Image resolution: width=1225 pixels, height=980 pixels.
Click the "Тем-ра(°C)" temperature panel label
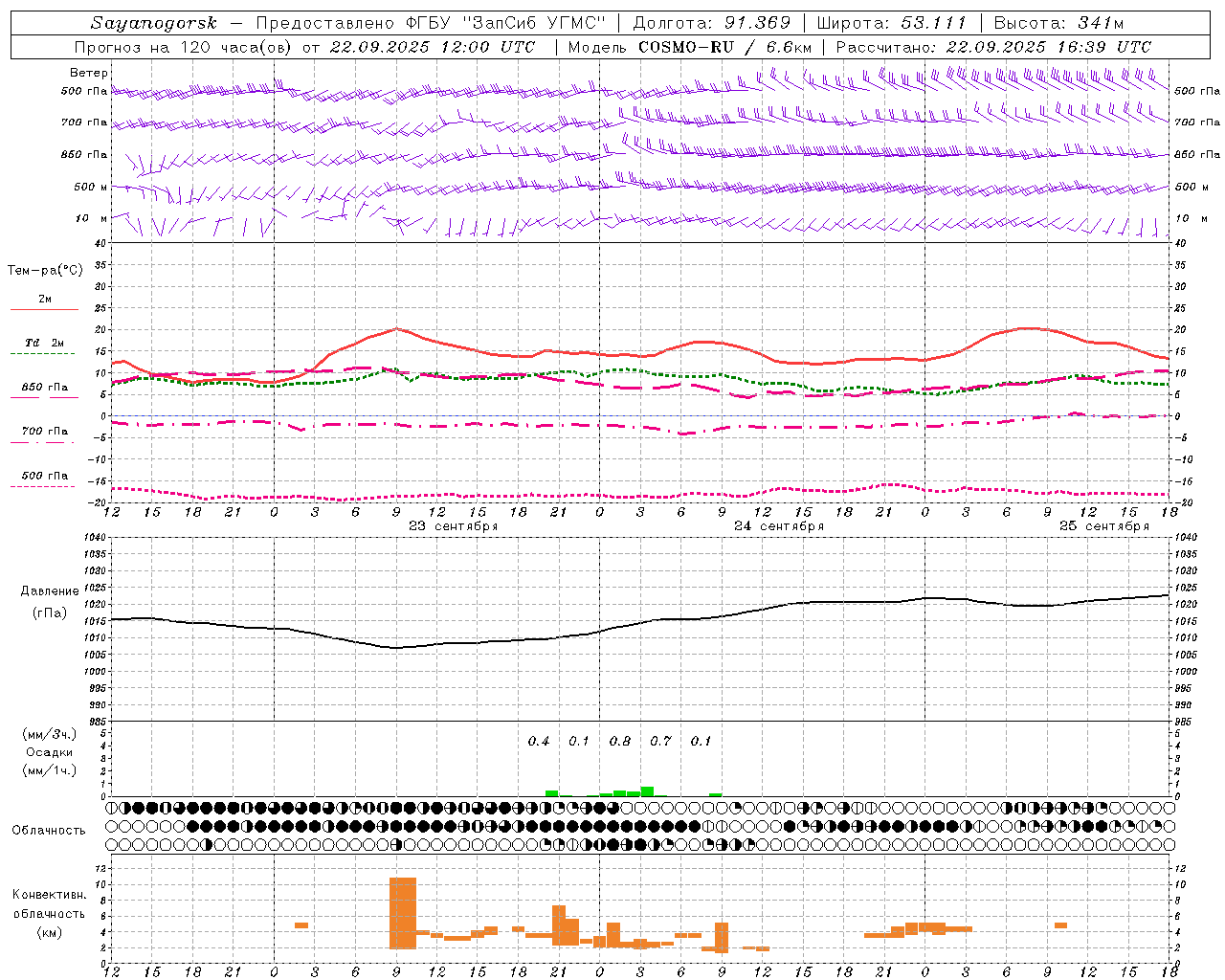coord(45,271)
